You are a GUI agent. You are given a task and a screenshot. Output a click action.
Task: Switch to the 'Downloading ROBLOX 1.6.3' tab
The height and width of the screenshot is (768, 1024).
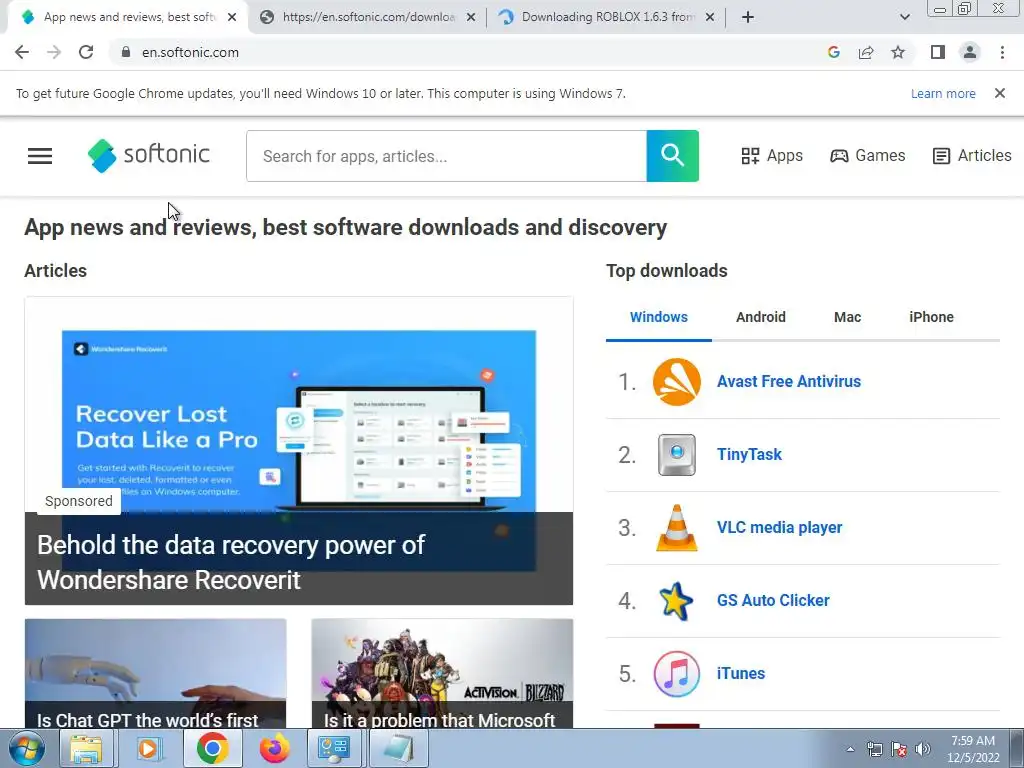point(607,17)
